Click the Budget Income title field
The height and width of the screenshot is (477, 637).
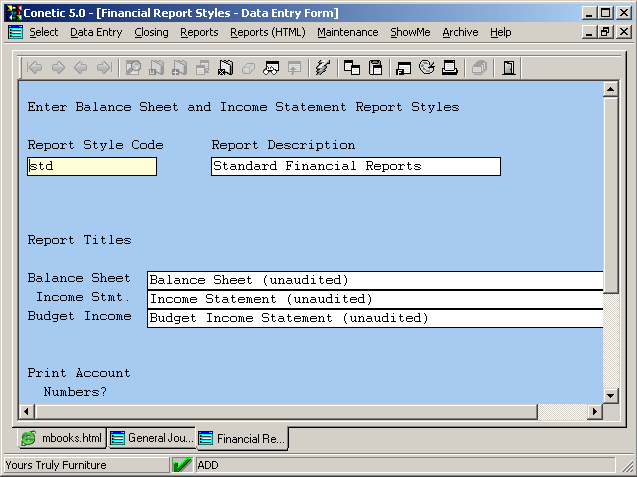[375, 318]
